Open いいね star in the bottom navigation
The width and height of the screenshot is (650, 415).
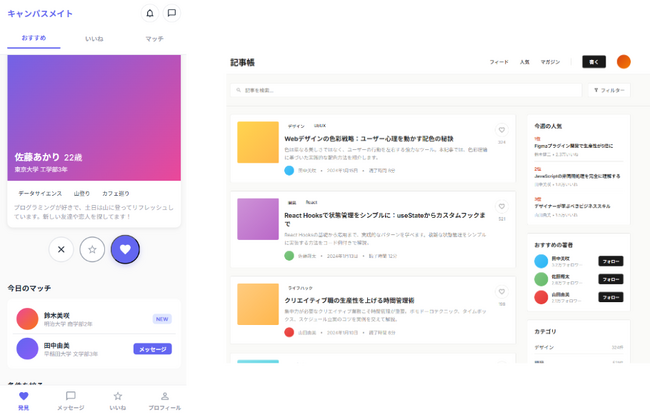[118, 401]
